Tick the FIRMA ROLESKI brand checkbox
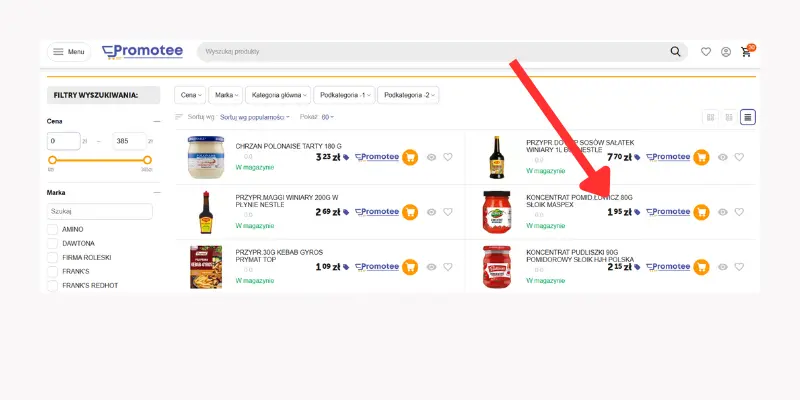The image size is (800, 400). [52, 258]
